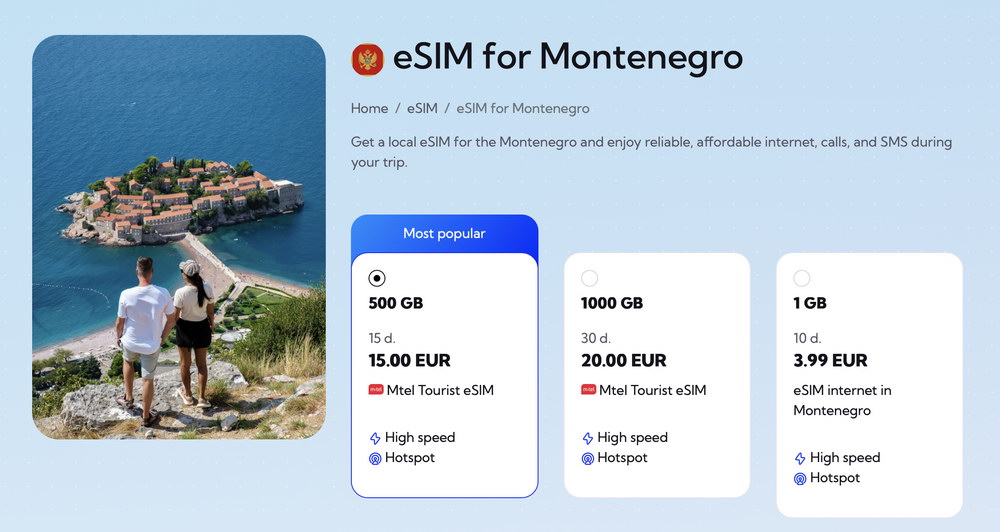The width and height of the screenshot is (1000, 532).
Task: Choose the 1 GB plan radio button
Action: (801, 278)
